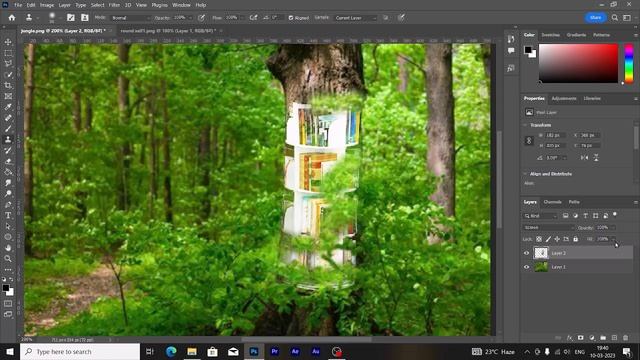Add a layer mask
Viewport: 640px width, 360px height.
click(x=580, y=338)
